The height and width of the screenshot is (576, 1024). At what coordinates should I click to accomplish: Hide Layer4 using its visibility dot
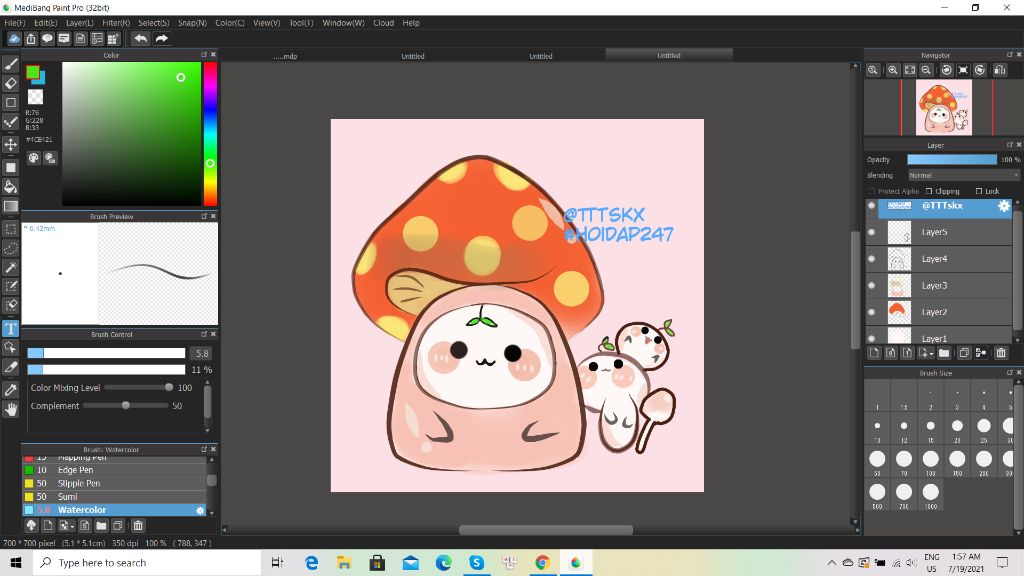click(x=871, y=259)
